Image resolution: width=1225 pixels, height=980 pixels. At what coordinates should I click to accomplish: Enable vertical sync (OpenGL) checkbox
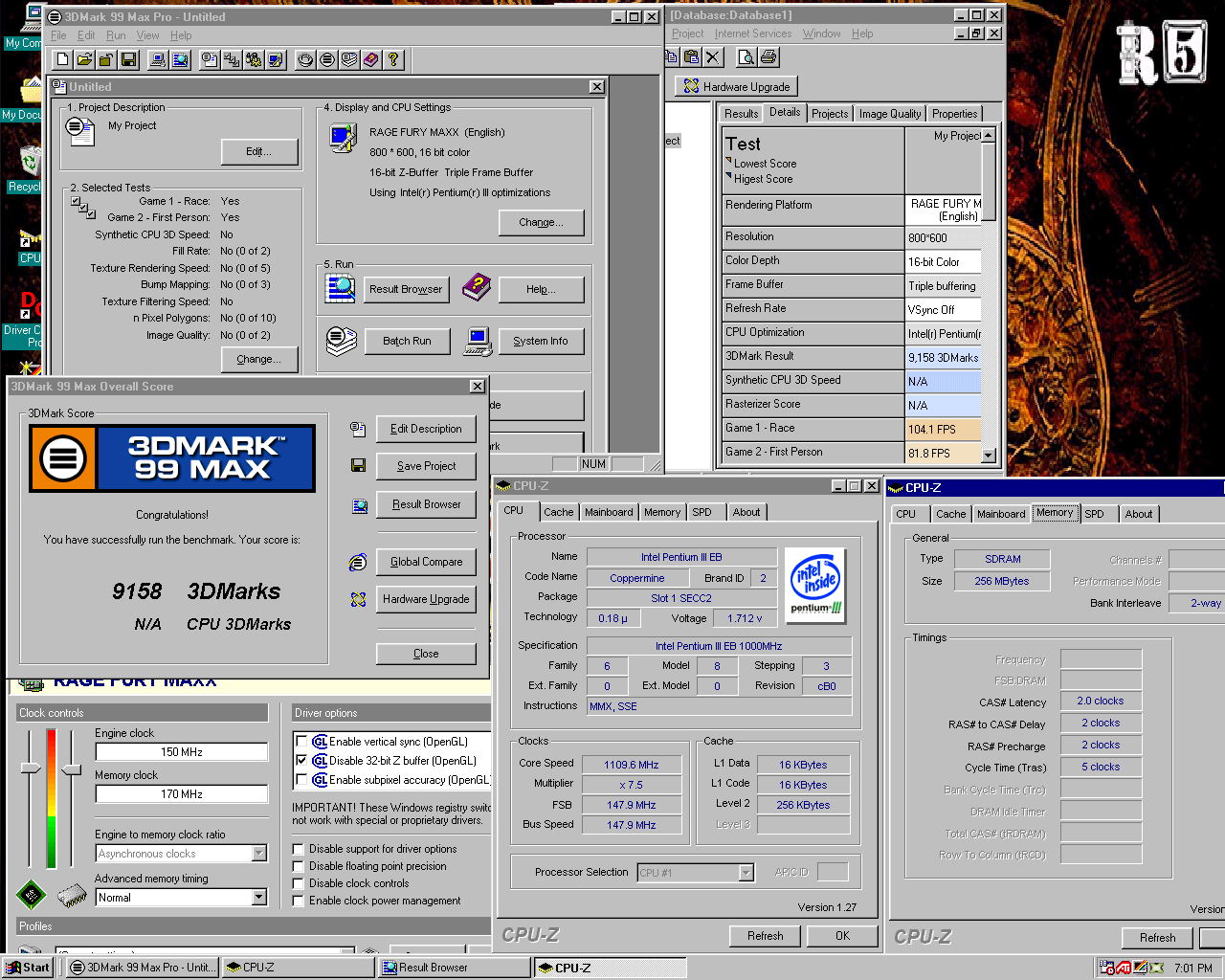(301, 742)
